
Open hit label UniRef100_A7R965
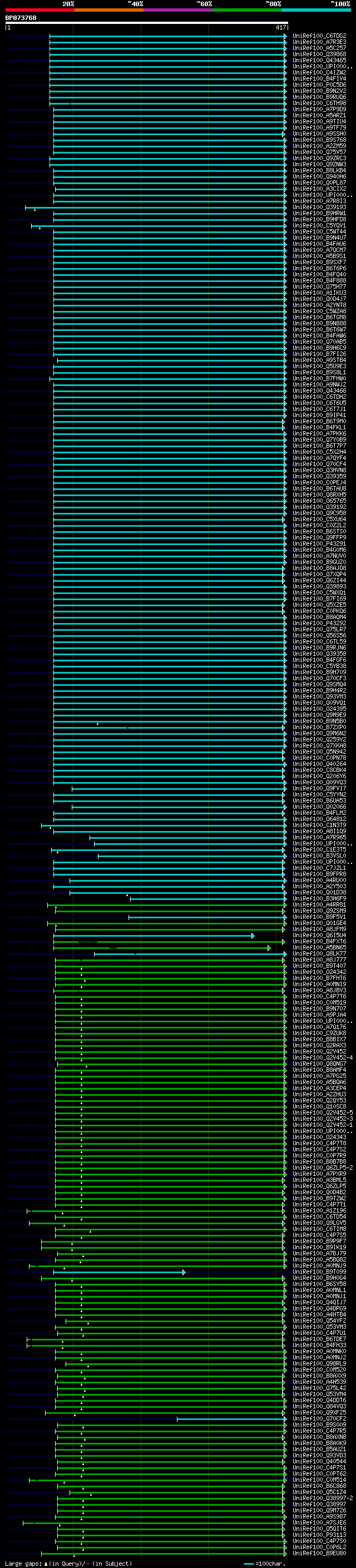319,838
